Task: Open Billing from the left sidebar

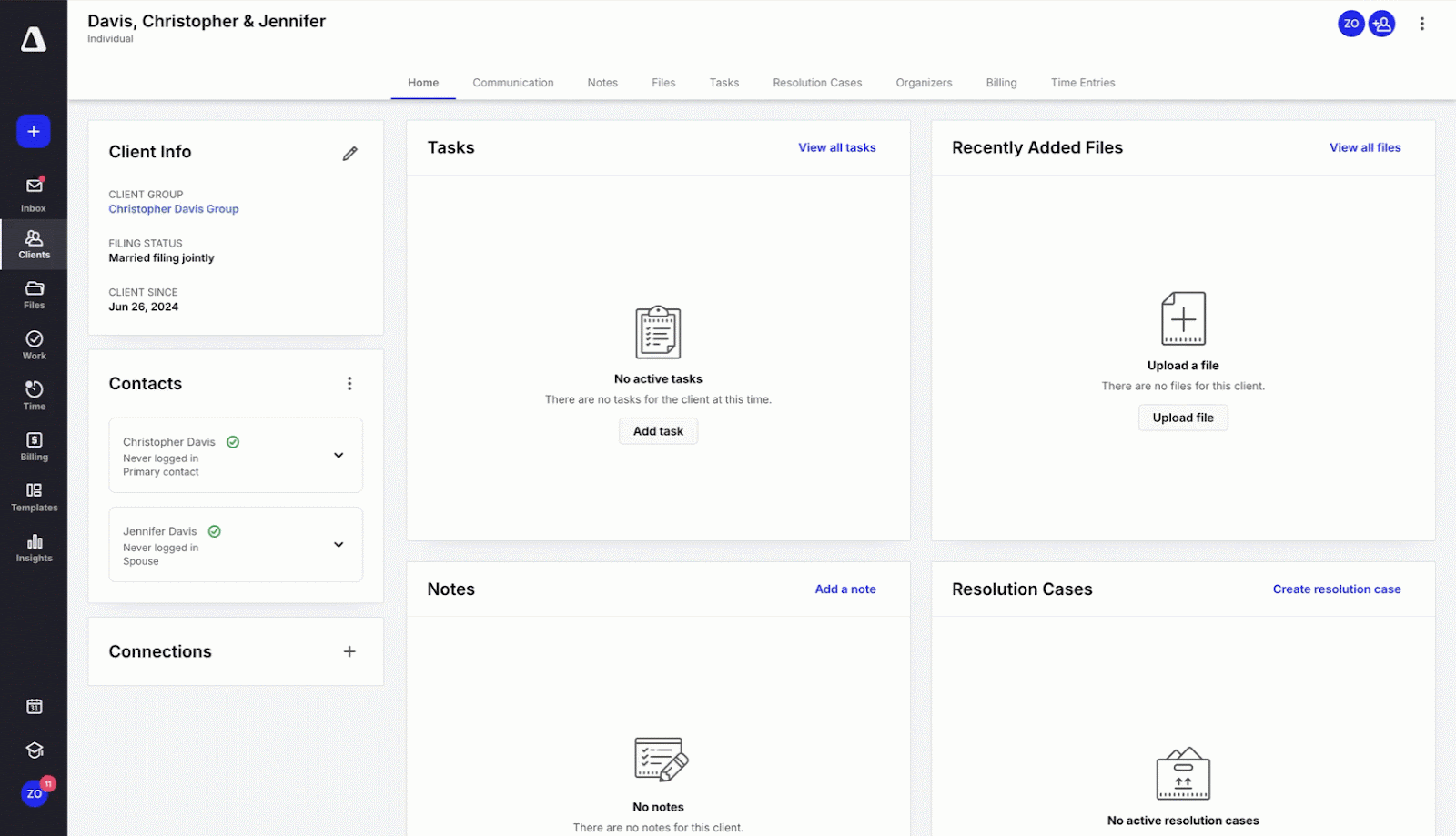Action: 34,447
